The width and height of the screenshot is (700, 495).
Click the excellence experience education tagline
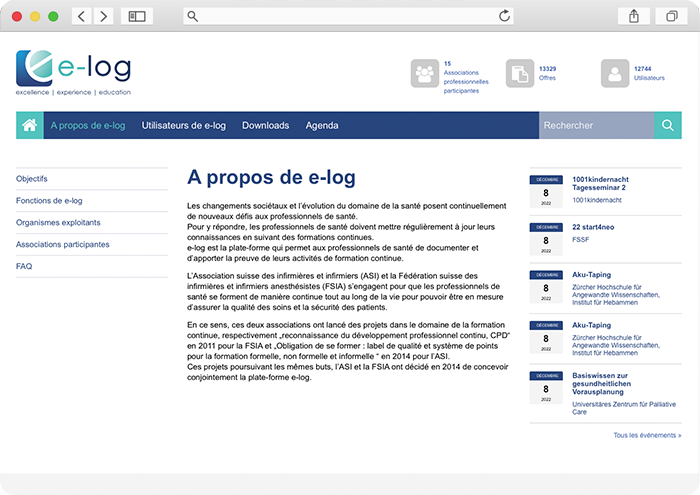tap(73, 92)
